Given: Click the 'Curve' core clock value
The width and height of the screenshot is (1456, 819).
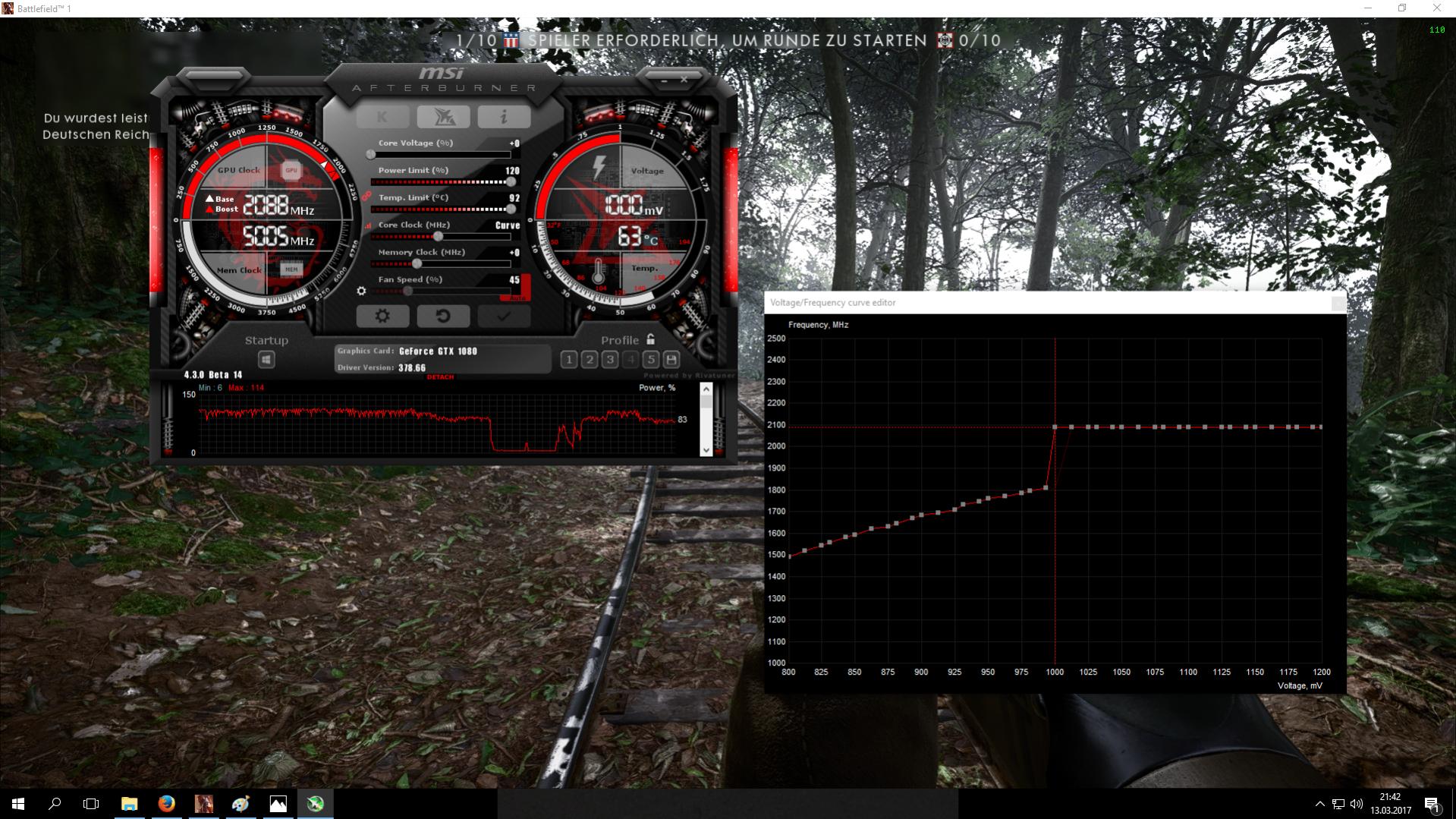Looking at the screenshot, I should (x=508, y=225).
